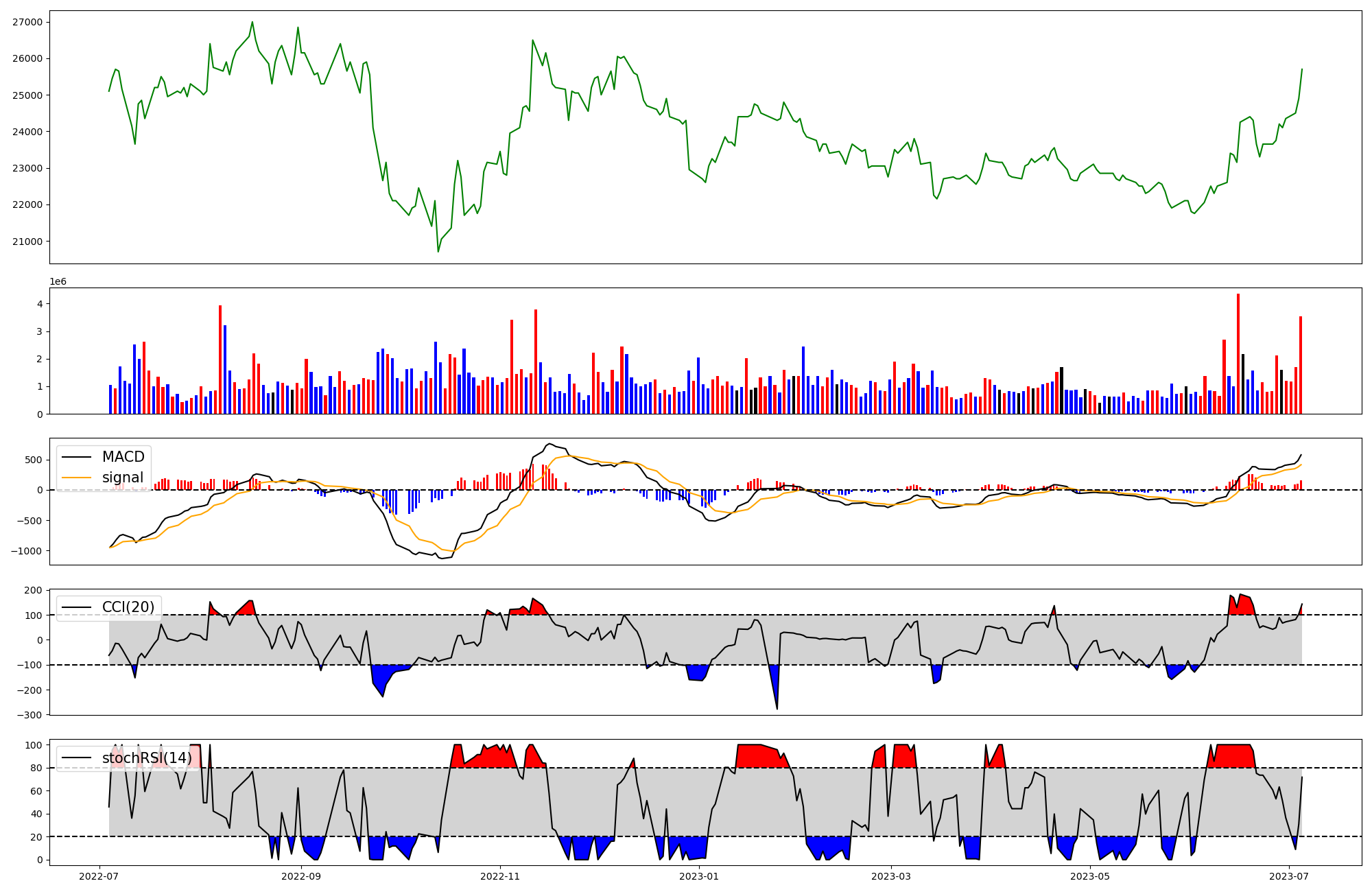Click the 2023-07 date tick label
This screenshot has width=1372, height=892.
(1290, 876)
